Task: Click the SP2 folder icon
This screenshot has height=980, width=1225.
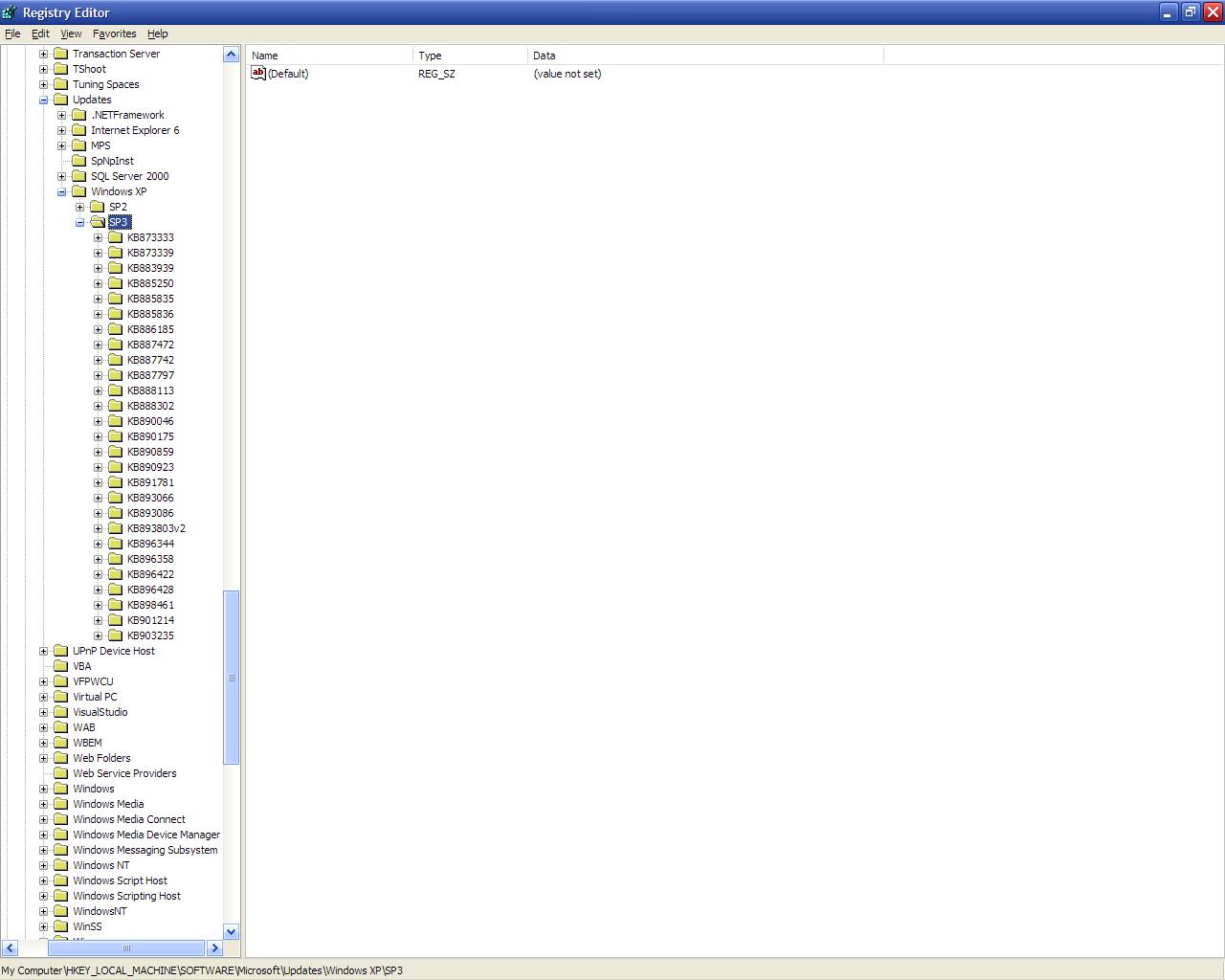Action: point(98,207)
